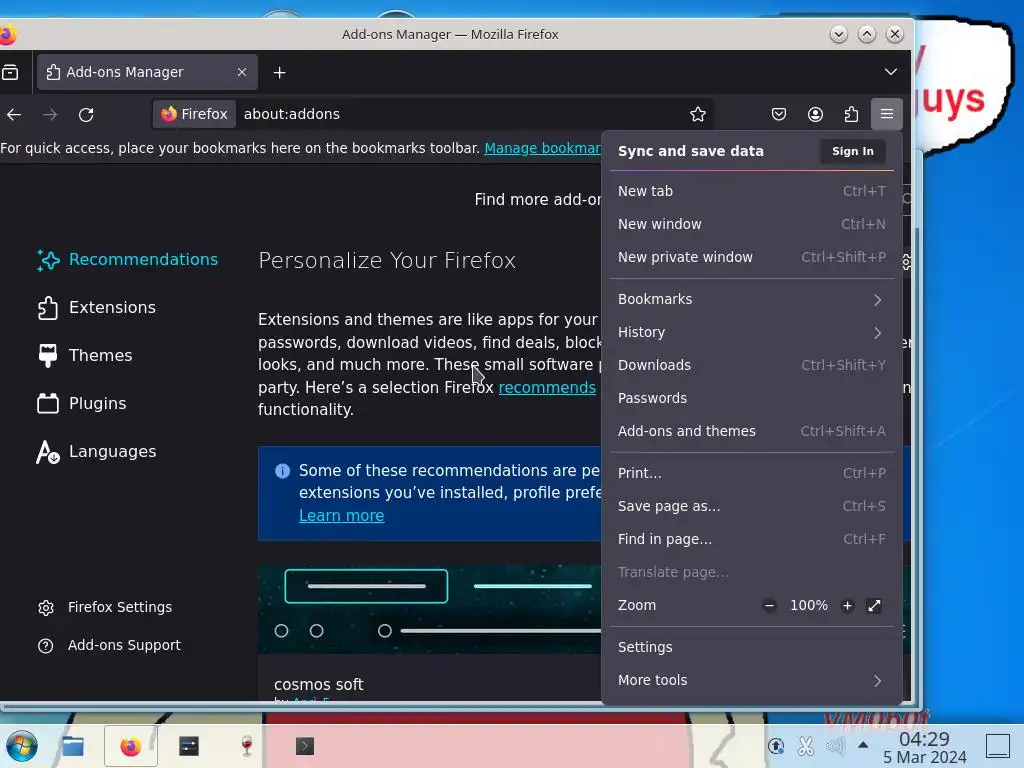Image resolution: width=1024 pixels, height=768 pixels.
Task: Click the show desktop button in tray
Action: (997, 746)
